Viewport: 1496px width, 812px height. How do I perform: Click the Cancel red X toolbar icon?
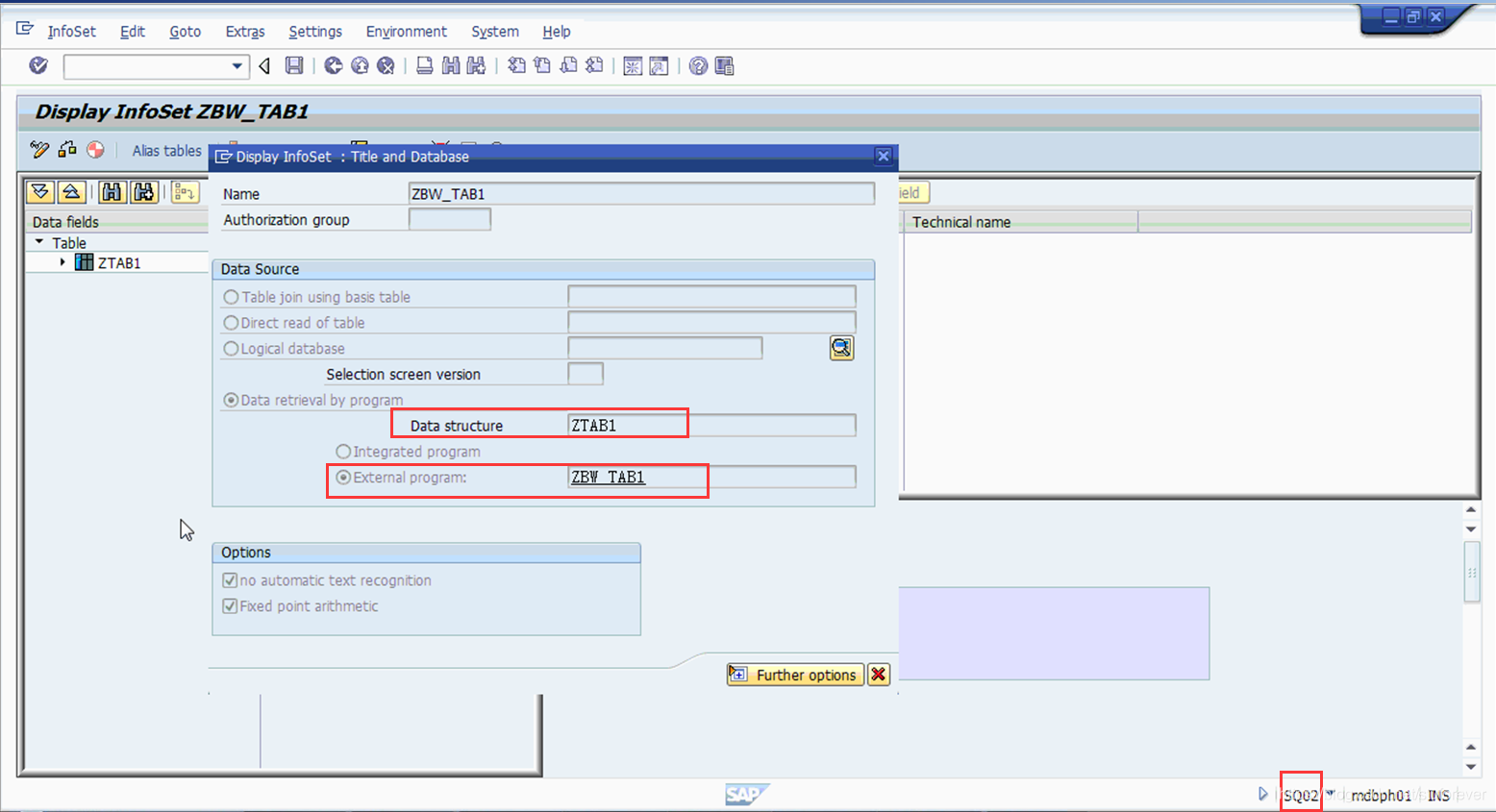coord(386,65)
